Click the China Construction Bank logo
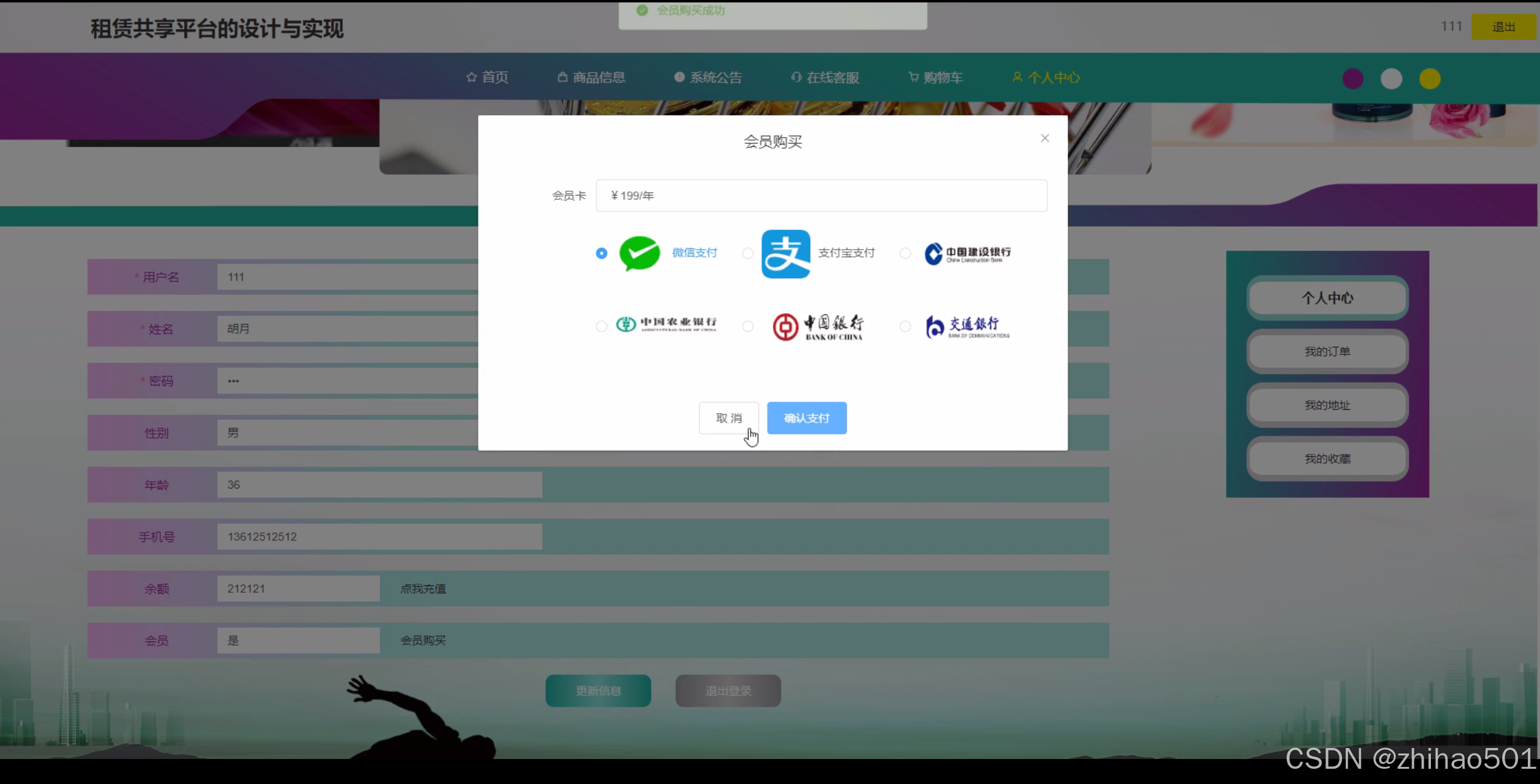The width and height of the screenshot is (1540, 784). pos(967,253)
